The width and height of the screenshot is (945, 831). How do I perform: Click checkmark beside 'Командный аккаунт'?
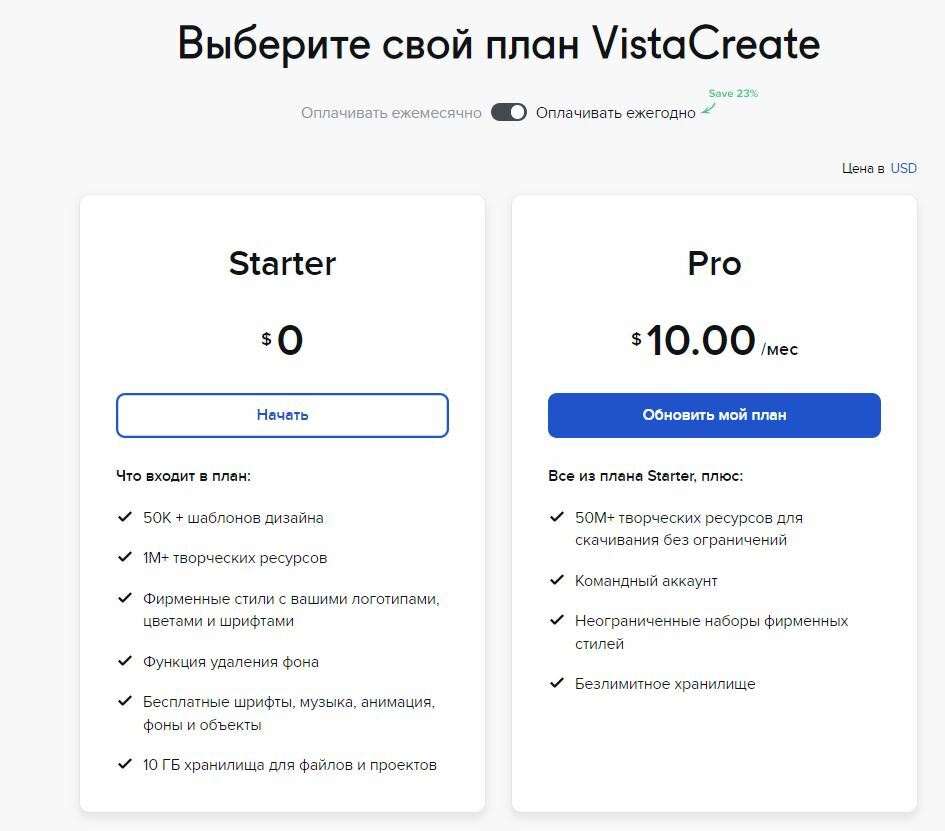tap(557, 580)
